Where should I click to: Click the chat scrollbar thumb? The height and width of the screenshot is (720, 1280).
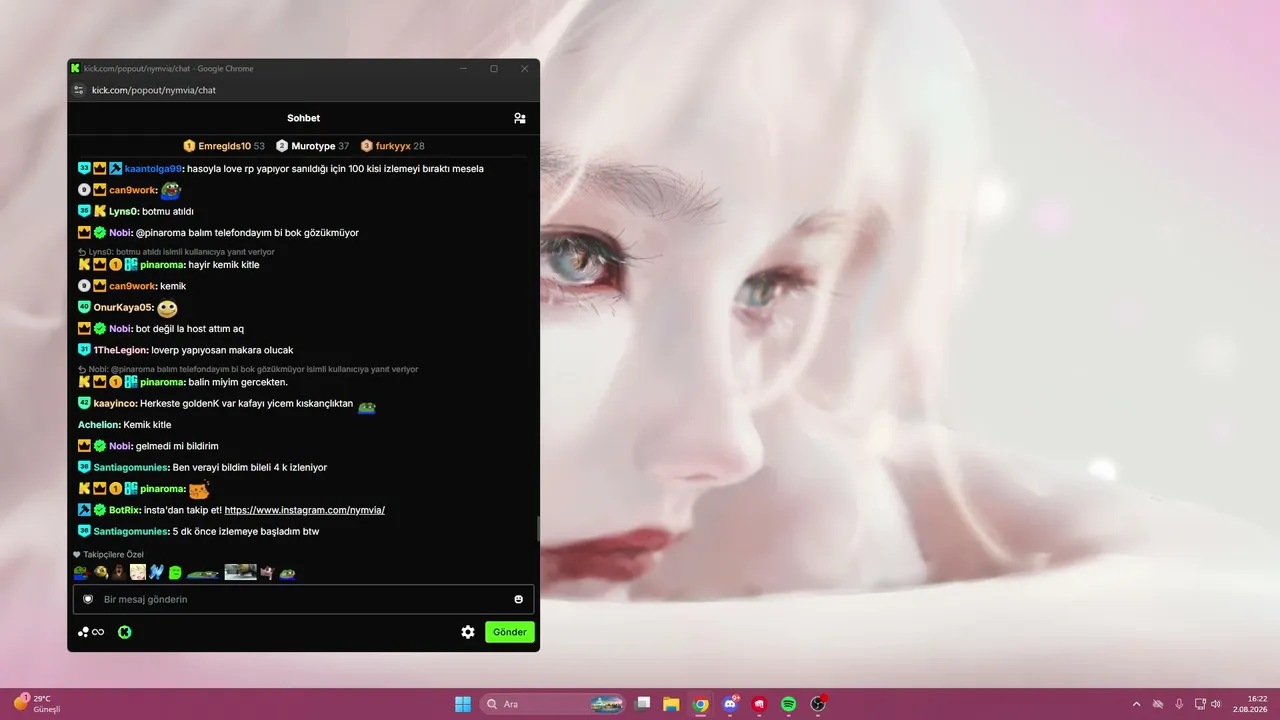pos(538,529)
